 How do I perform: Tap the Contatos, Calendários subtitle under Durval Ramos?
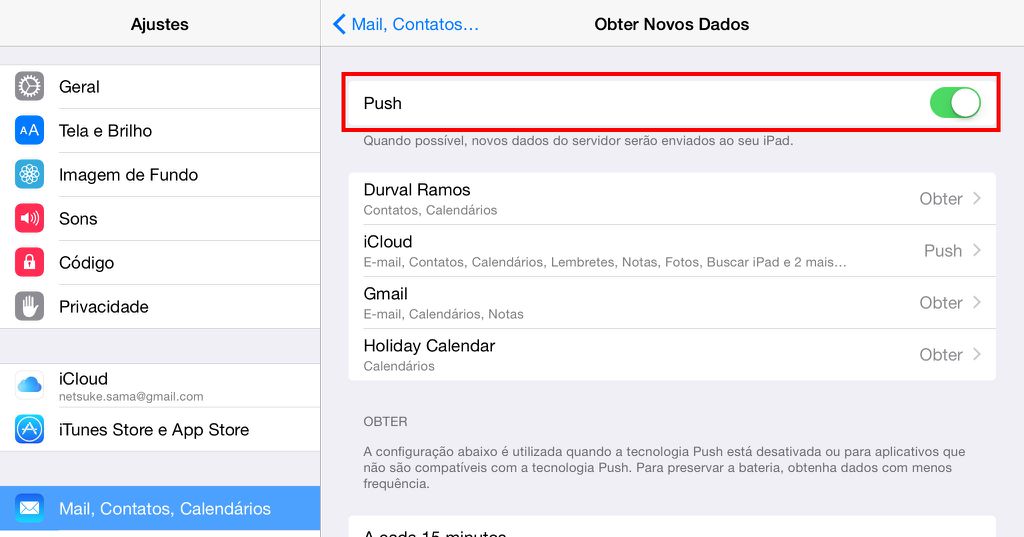430,210
